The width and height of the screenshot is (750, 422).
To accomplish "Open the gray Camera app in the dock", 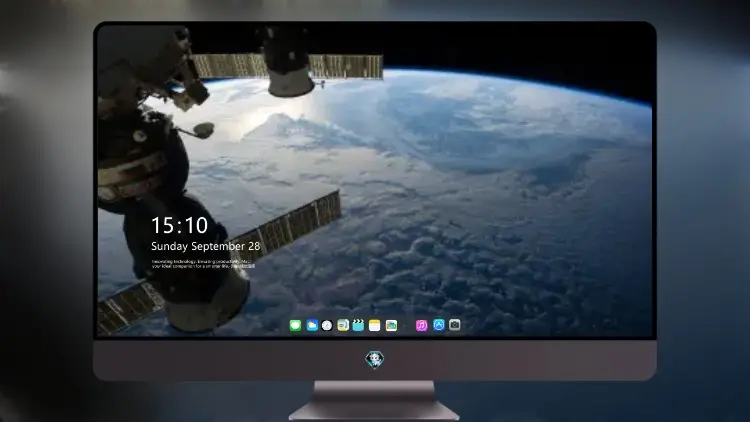I will (x=455, y=325).
